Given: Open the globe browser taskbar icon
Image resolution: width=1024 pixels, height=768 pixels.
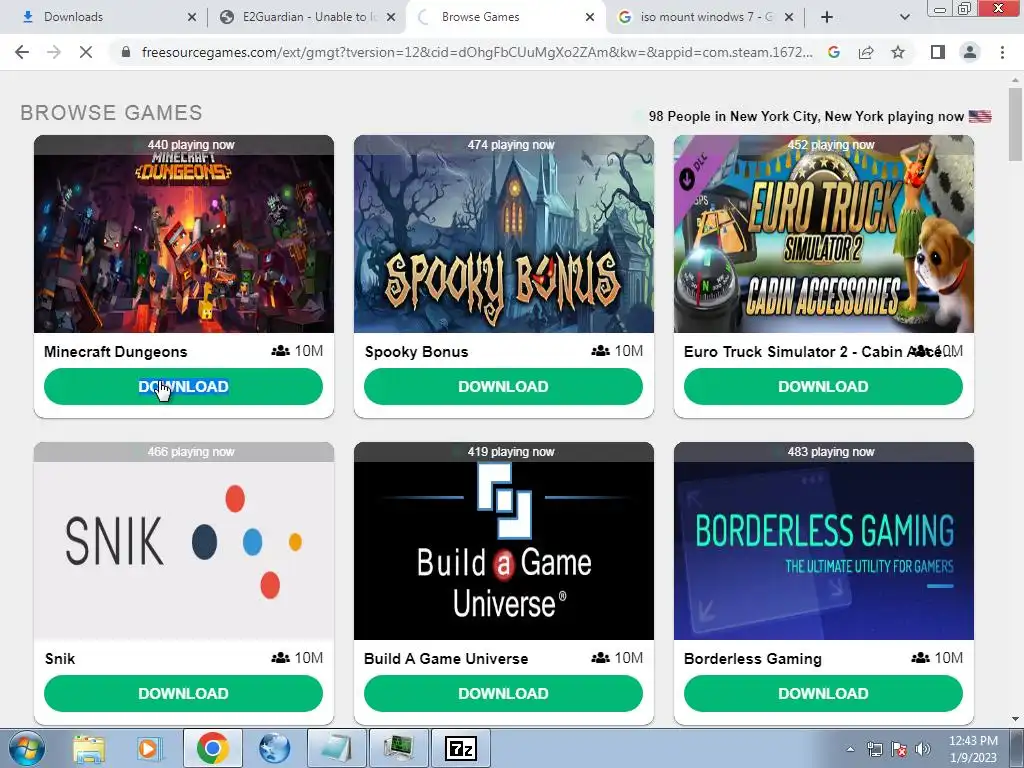Looking at the screenshot, I should (x=275, y=748).
